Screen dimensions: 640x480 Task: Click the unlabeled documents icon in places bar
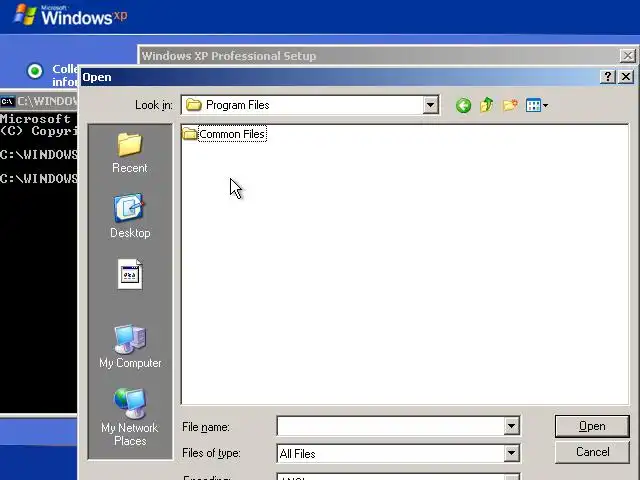130,274
